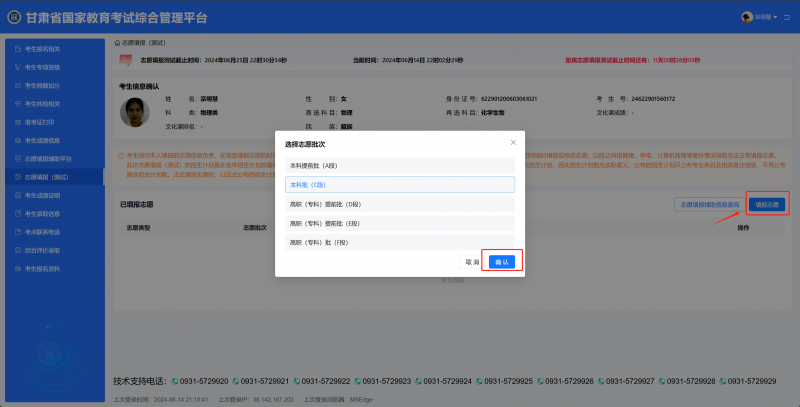
Task: Click the icon beside 考点联系电话 in sidebar
Action: pos(18,231)
